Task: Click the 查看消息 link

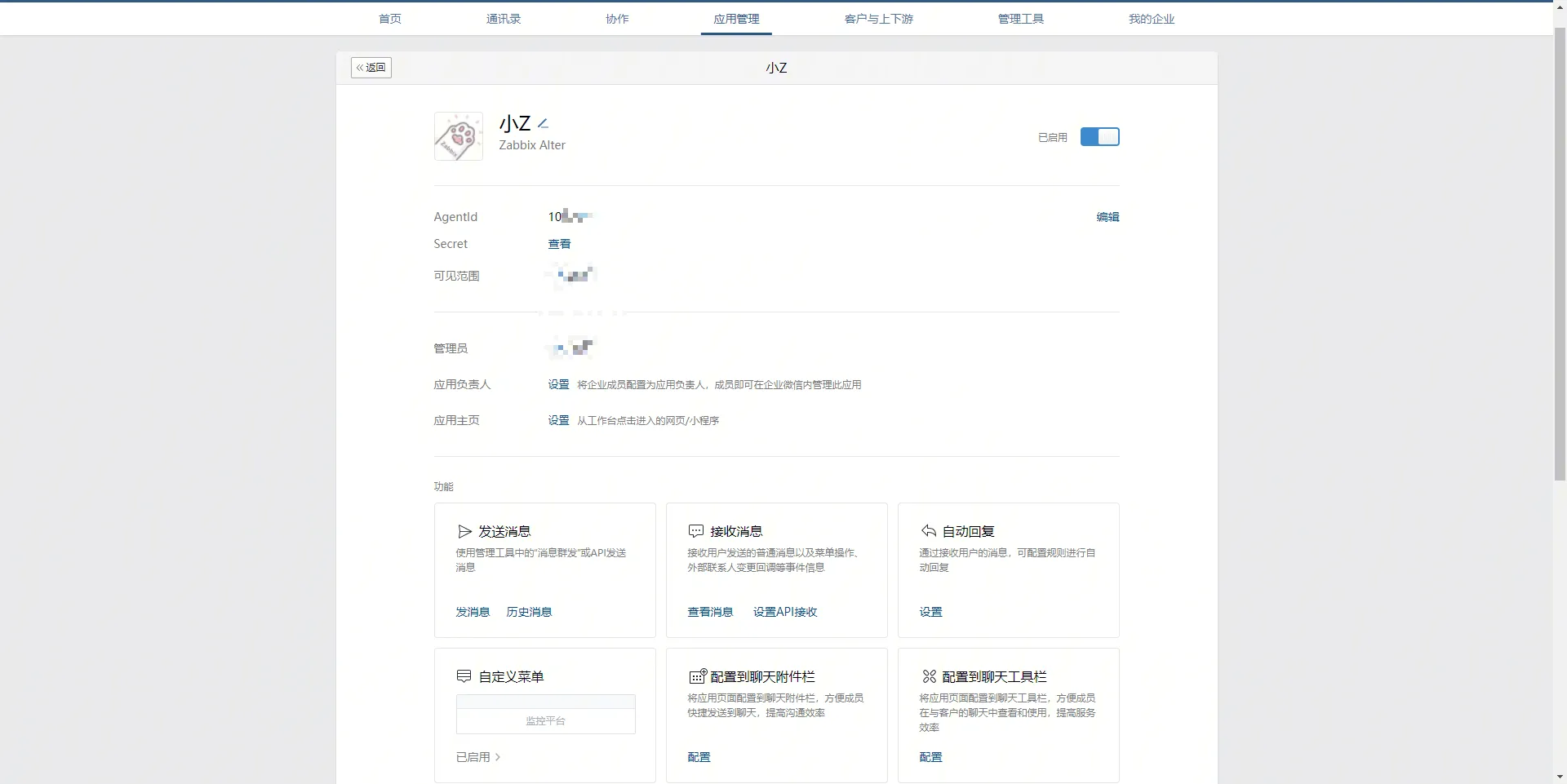Action: [x=710, y=612]
